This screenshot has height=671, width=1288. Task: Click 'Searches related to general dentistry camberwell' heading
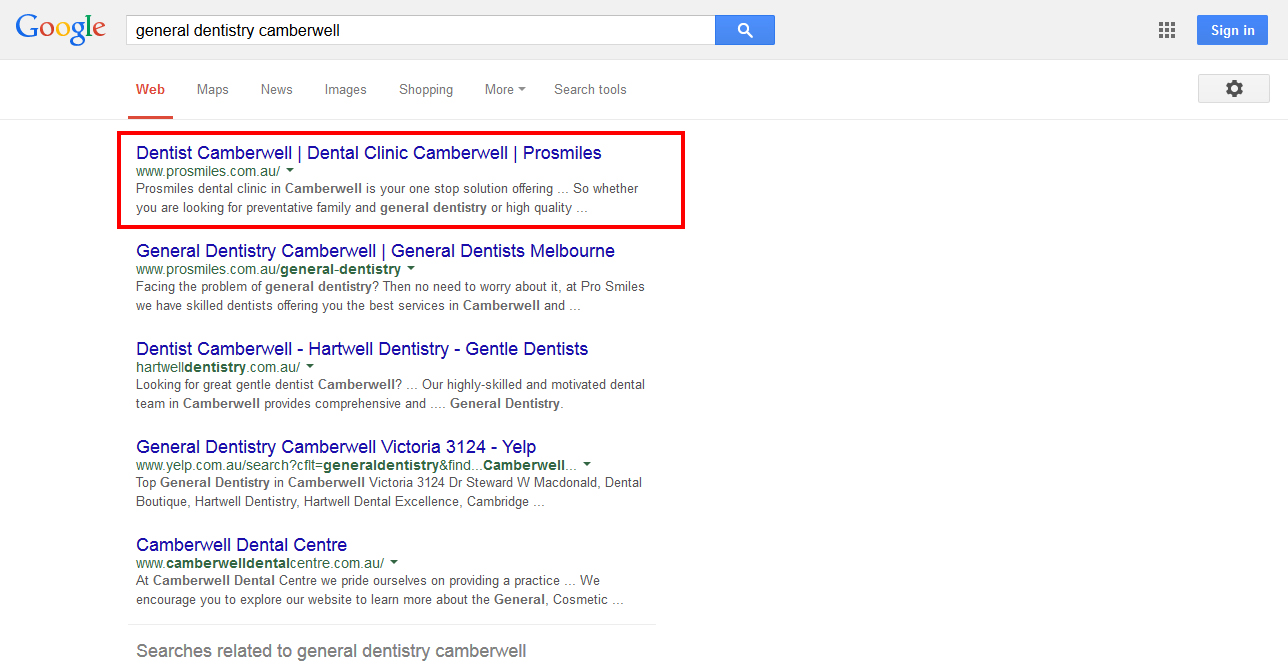coord(331,651)
